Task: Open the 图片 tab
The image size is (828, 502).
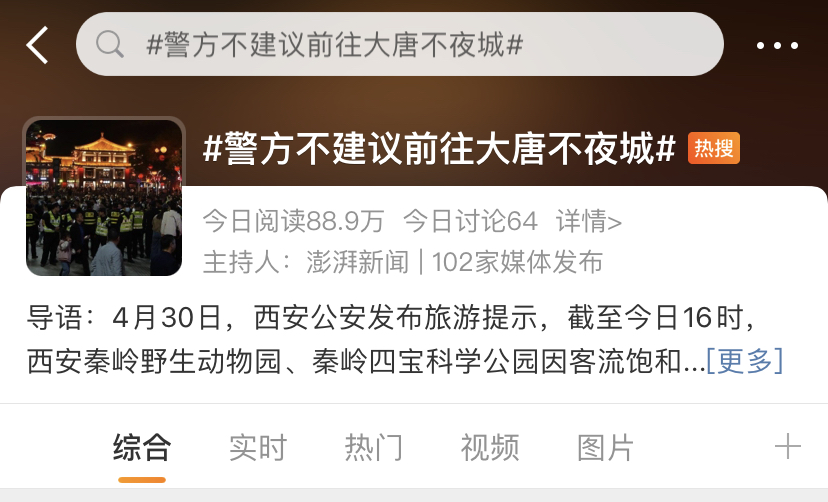Action: [605, 448]
